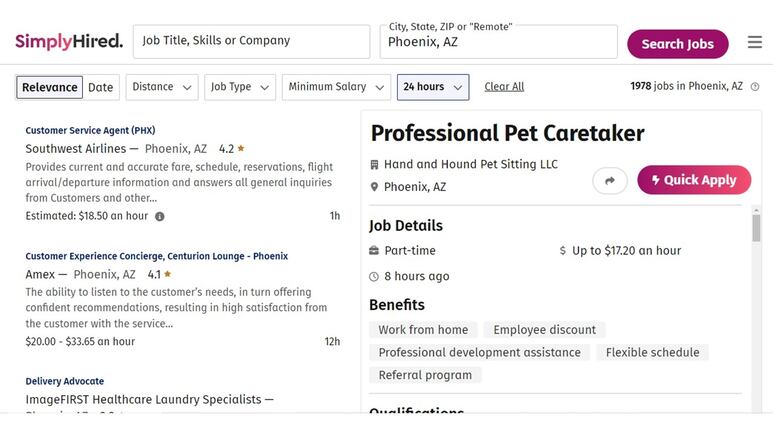
Task: Click the Search Jobs button
Action: (x=677, y=44)
